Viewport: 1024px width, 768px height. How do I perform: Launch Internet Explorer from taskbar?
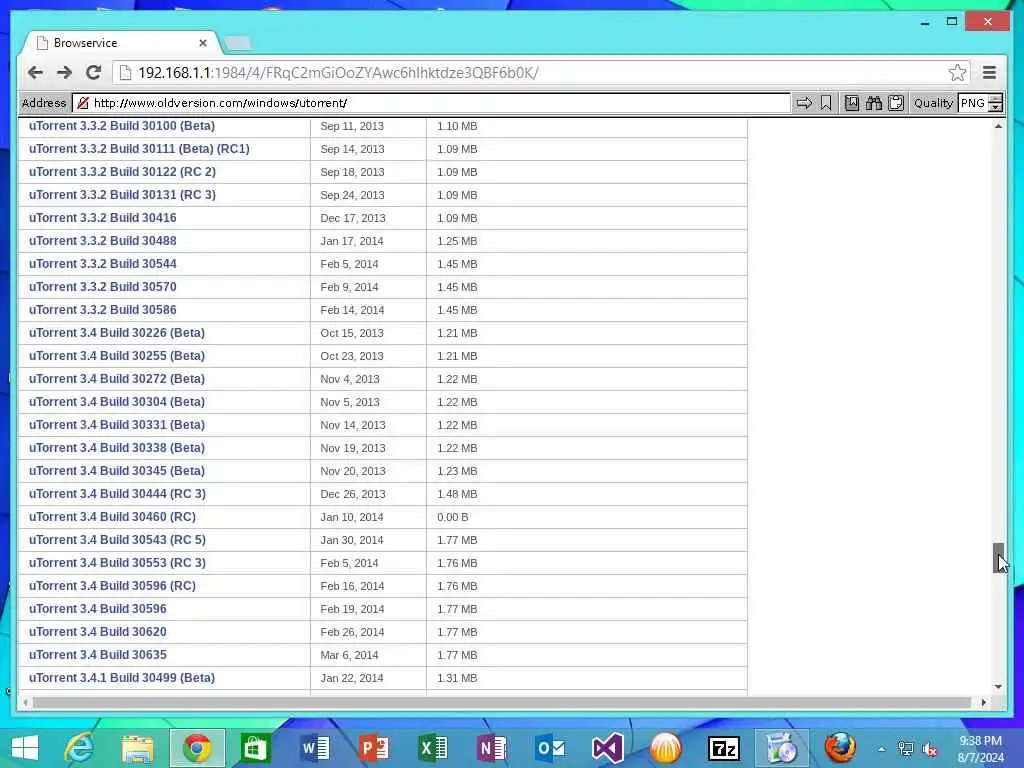coord(79,748)
